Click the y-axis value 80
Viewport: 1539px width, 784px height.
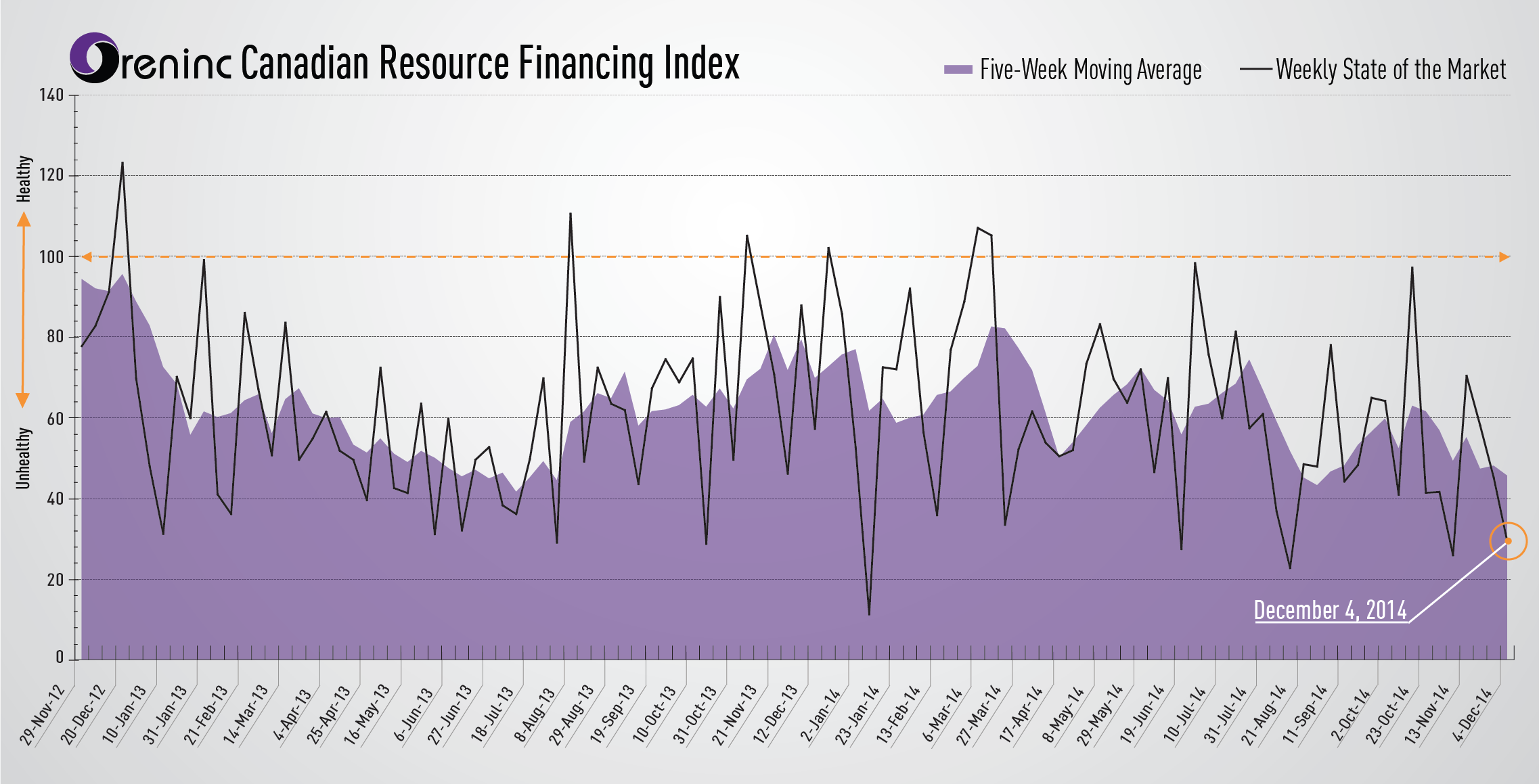55,336
